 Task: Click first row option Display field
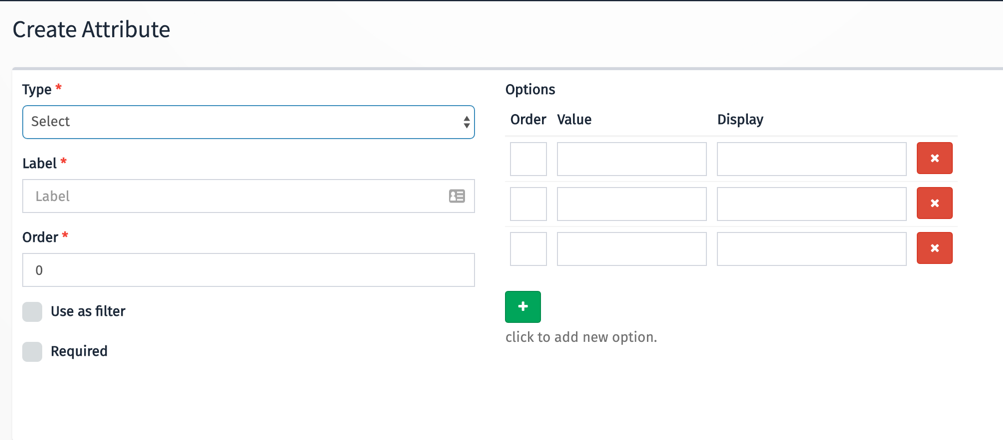coord(811,159)
